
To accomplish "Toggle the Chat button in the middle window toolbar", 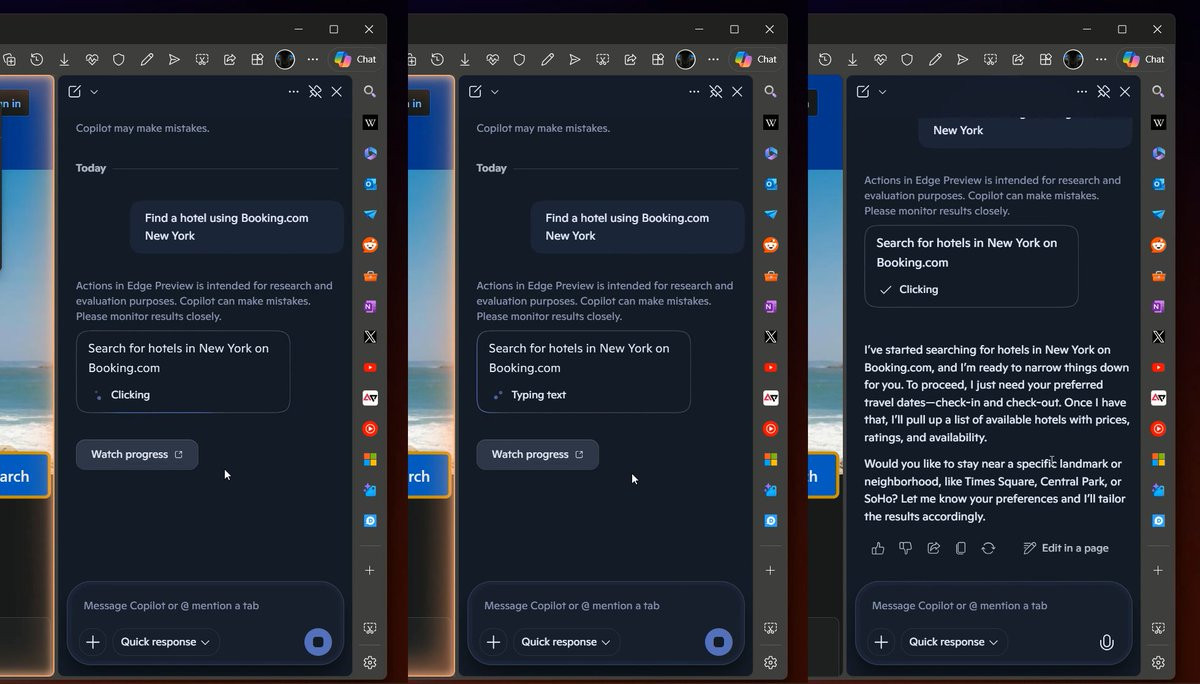I will coord(755,59).
